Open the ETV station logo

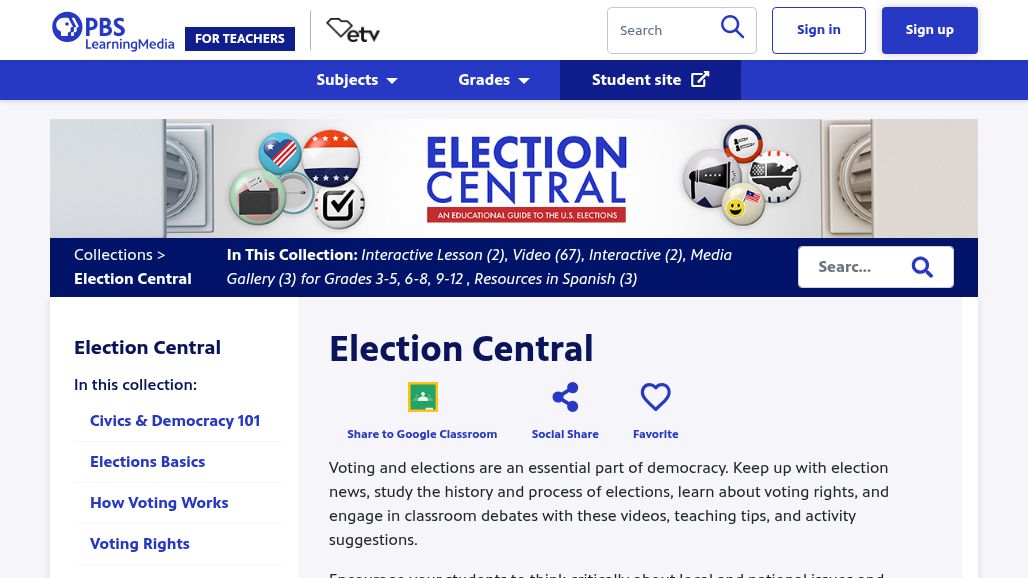point(353,30)
